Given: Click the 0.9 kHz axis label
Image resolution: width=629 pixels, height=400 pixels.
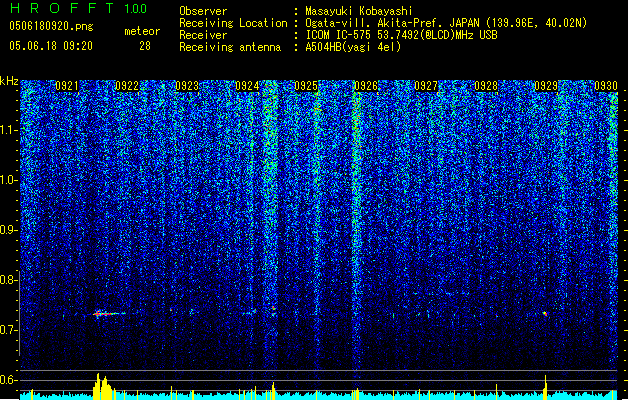Looking at the screenshot, I should (9, 230).
